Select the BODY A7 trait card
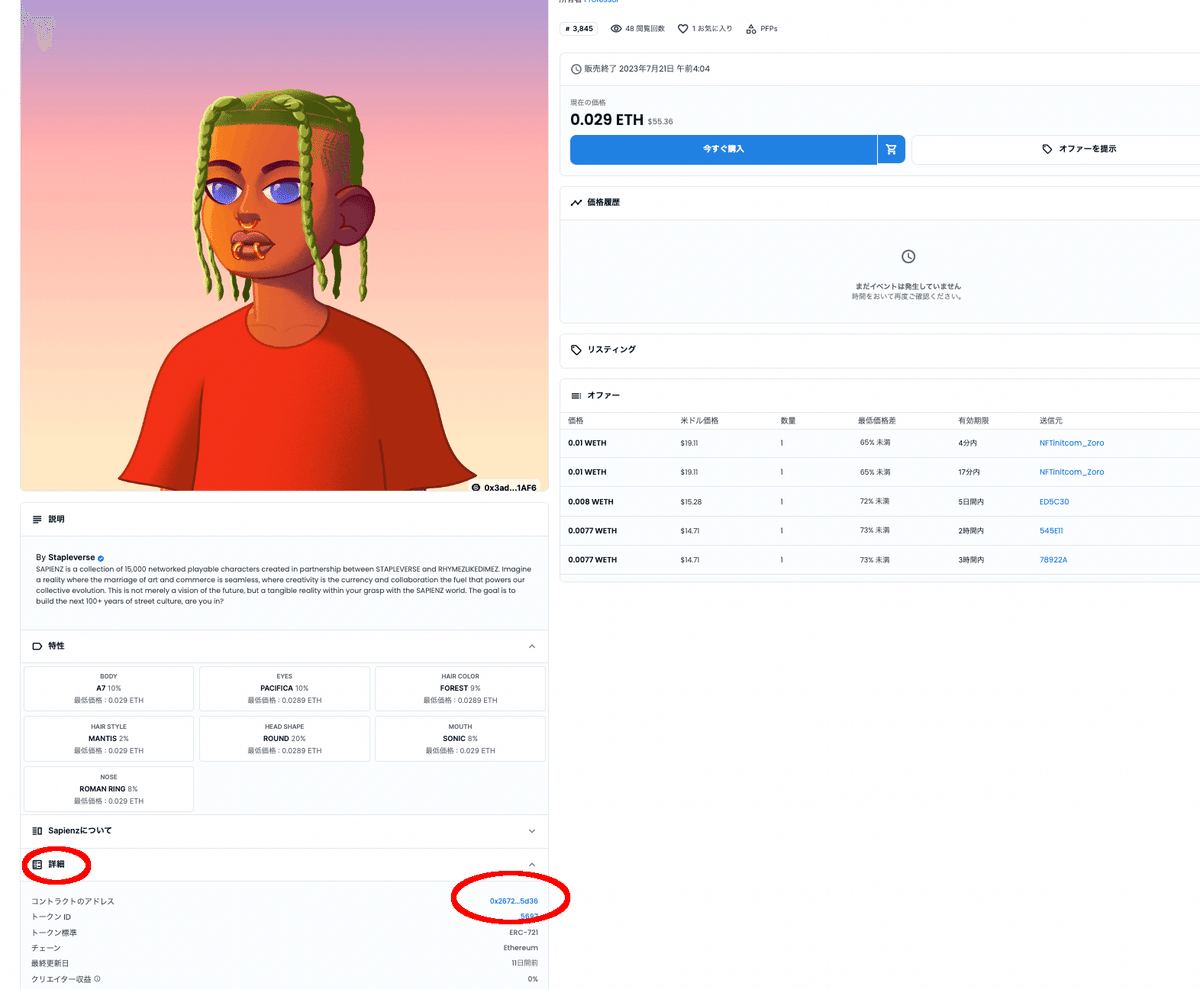The height and width of the screenshot is (989, 1200). (109, 688)
